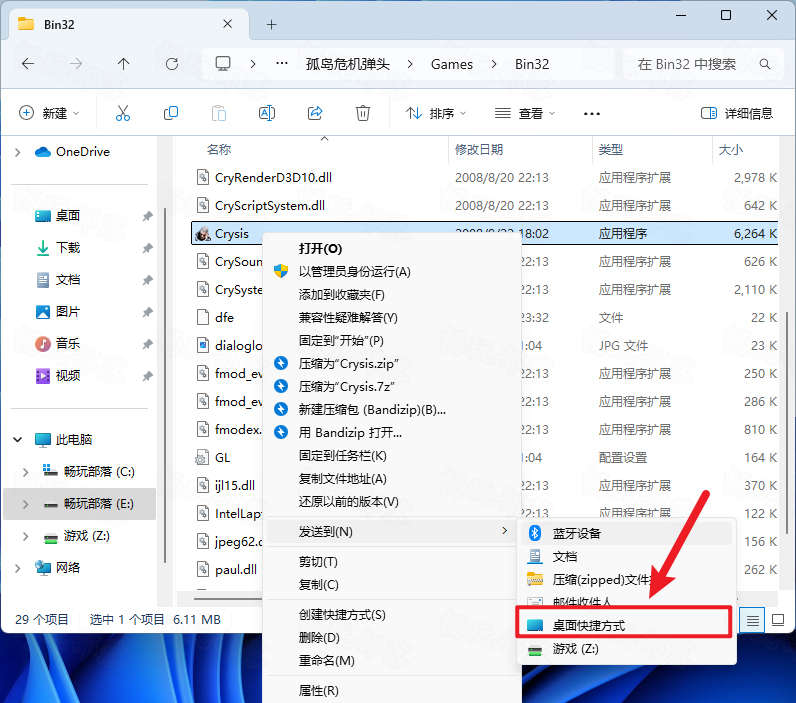Viewport: 796px width, 703px height.
Task: Sort by 名称 column header
Action: tap(219, 149)
